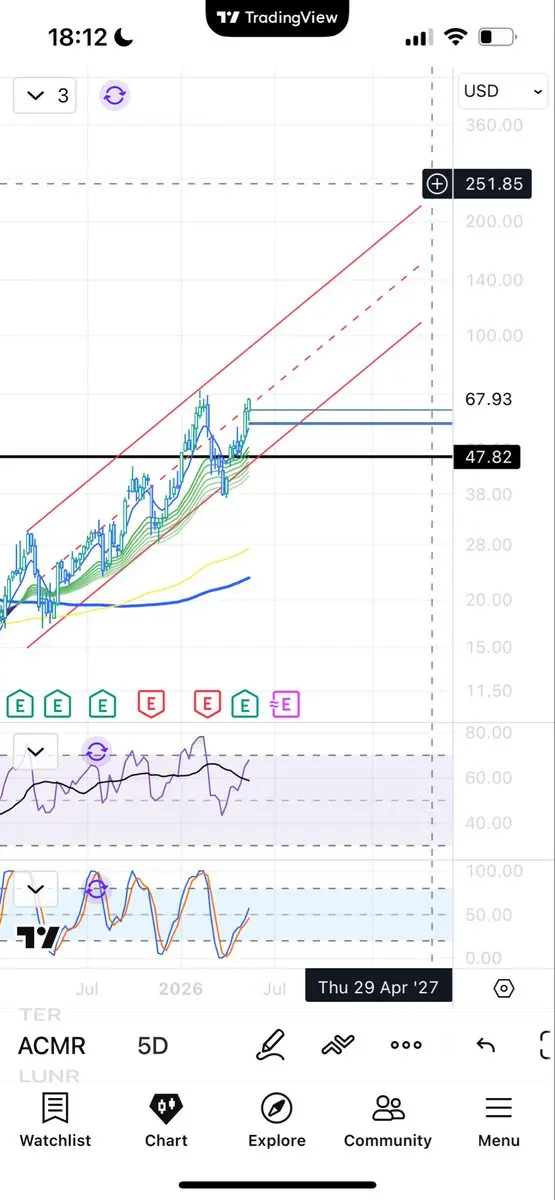This screenshot has height=1200, width=555.
Task: Switch to the Chart tab
Action: (166, 1120)
